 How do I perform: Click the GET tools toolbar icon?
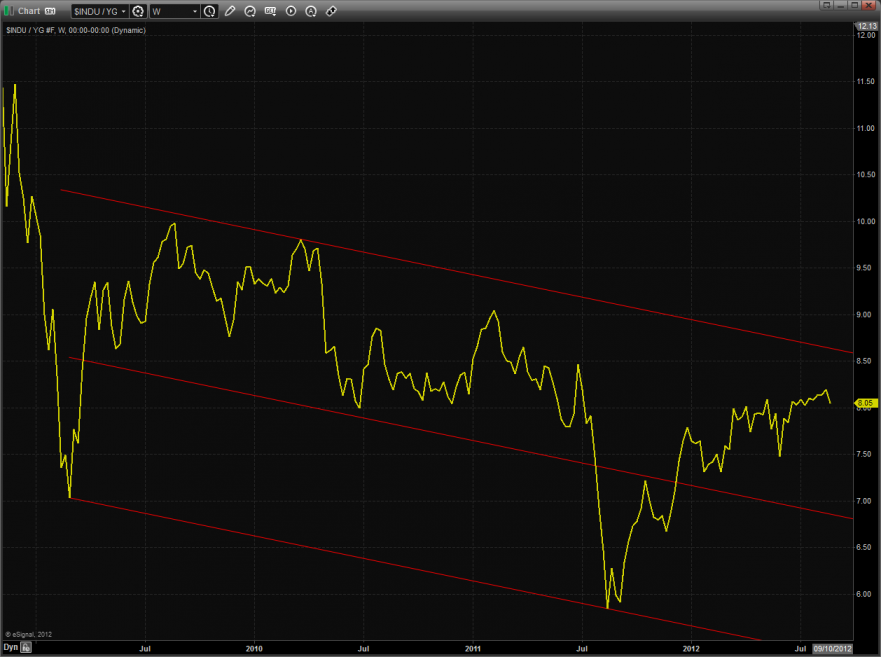[270, 11]
